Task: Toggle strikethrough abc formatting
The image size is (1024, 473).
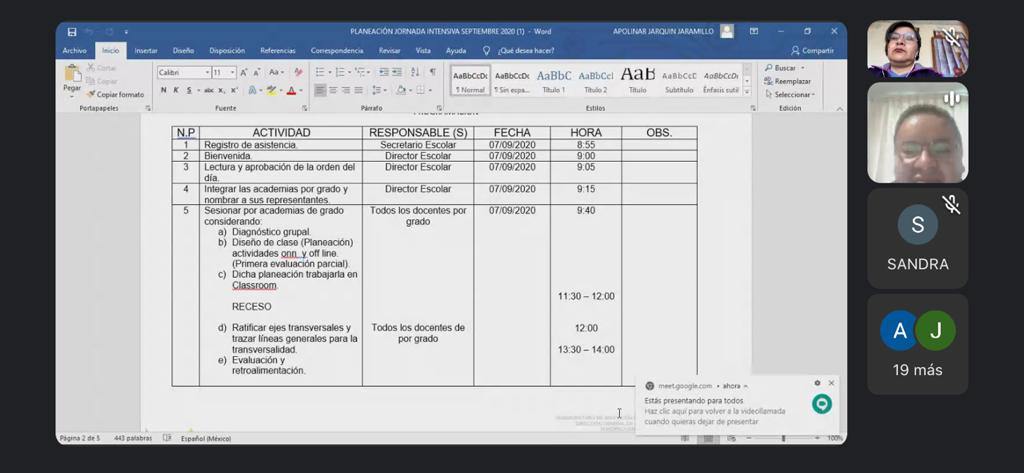Action: (209, 90)
